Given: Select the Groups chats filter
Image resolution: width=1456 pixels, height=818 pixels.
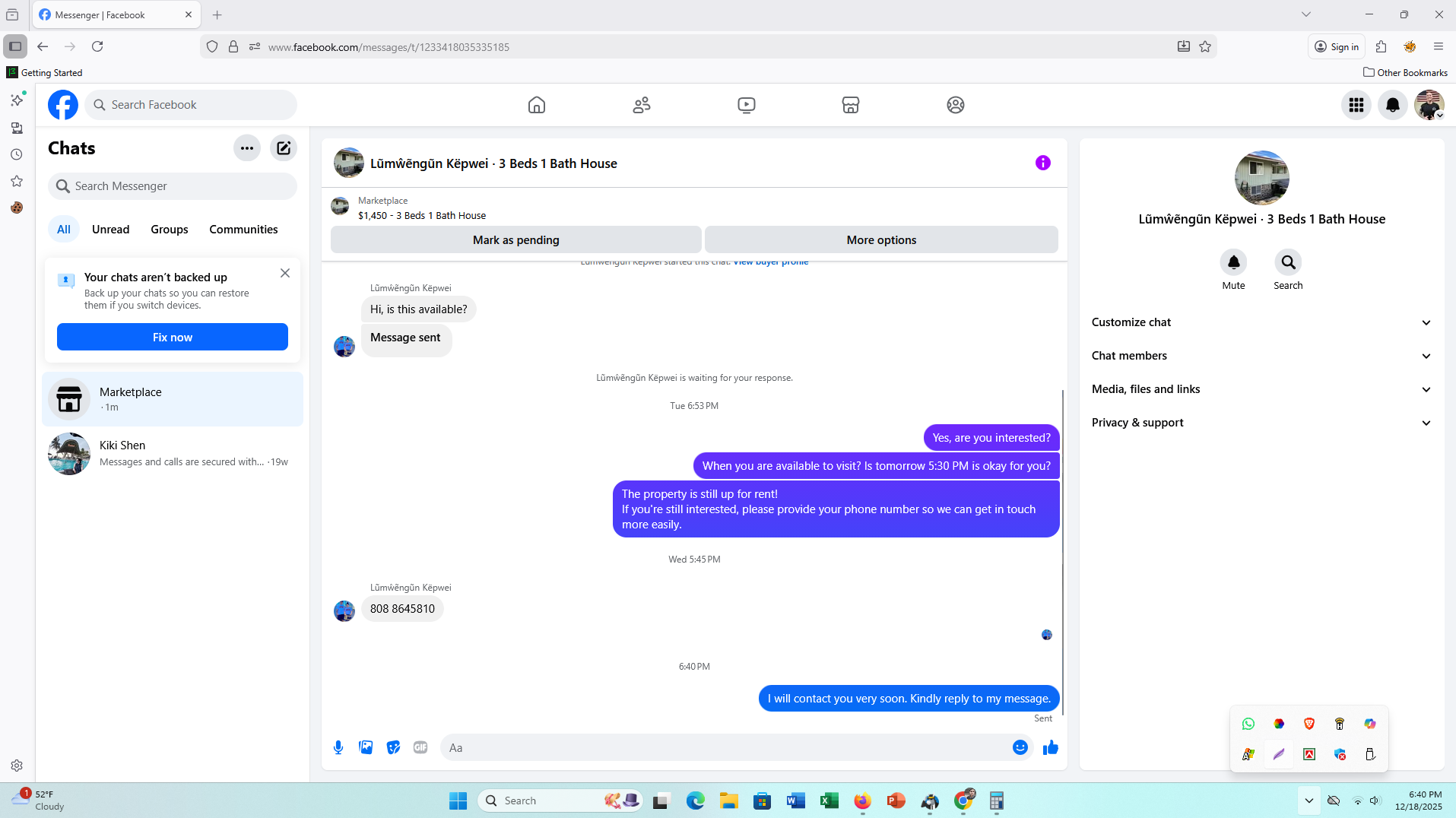Looking at the screenshot, I should 170,230.
